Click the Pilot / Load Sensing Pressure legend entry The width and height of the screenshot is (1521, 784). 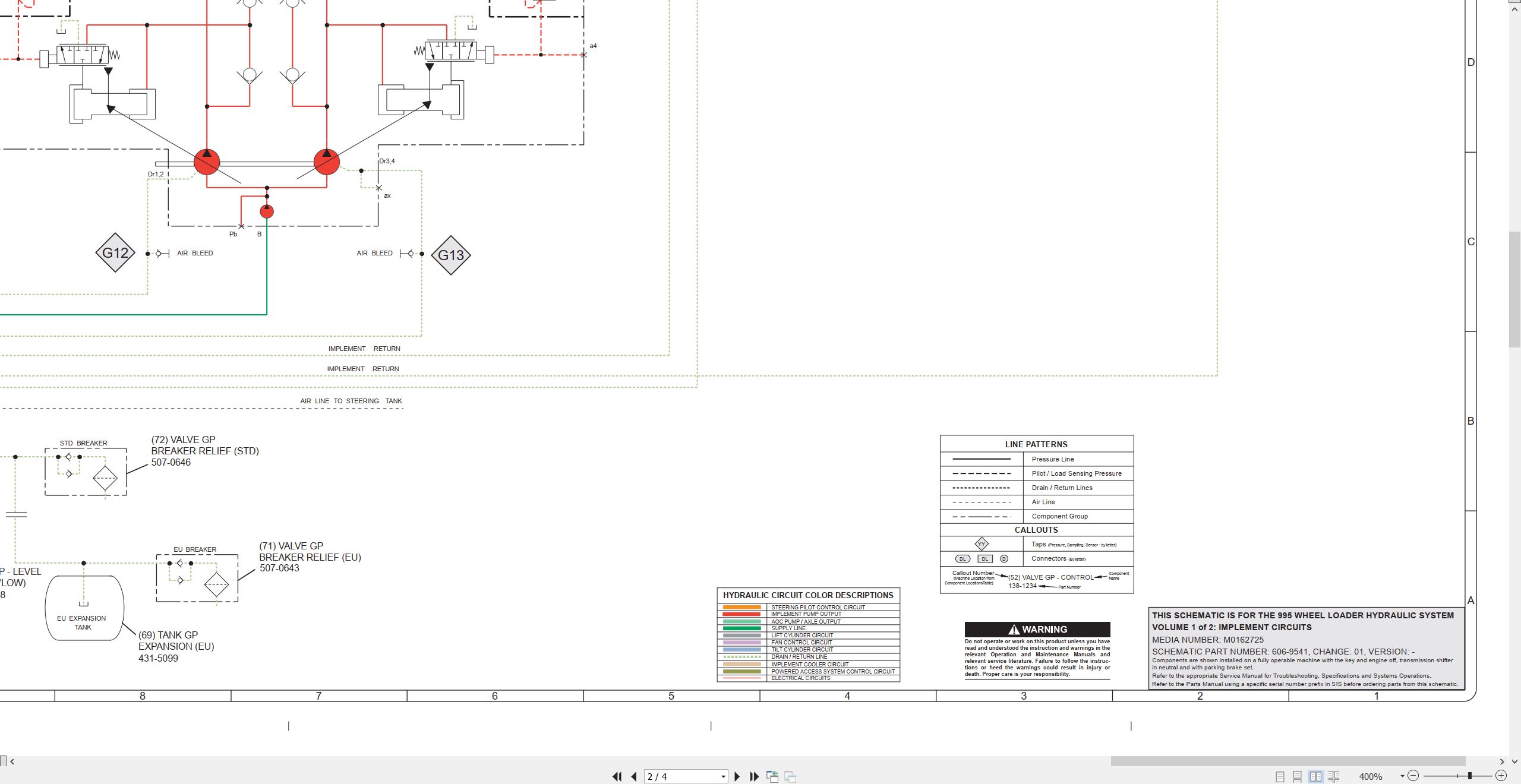click(x=1077, y=473)
